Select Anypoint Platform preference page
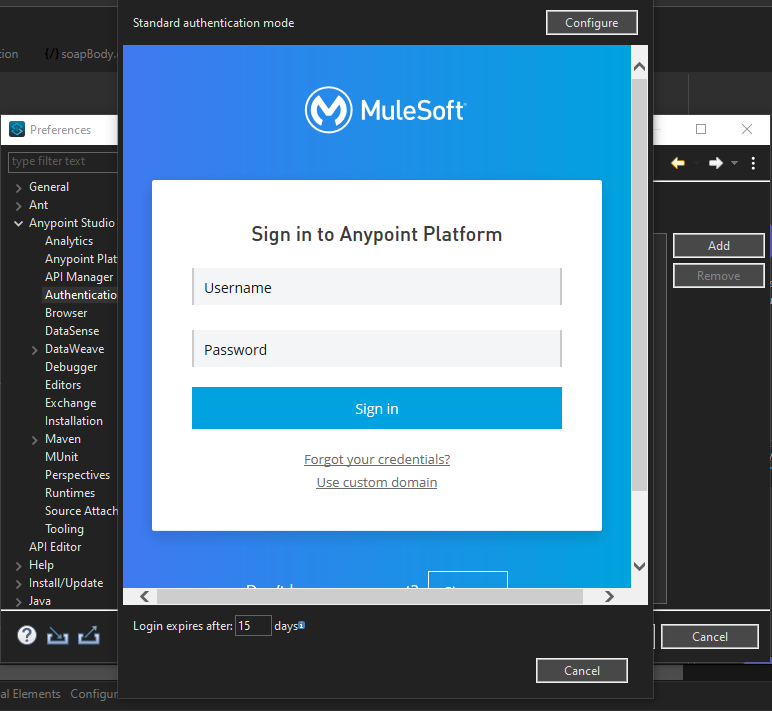Screen dimensions: 772x711 [x=81, y=259]
